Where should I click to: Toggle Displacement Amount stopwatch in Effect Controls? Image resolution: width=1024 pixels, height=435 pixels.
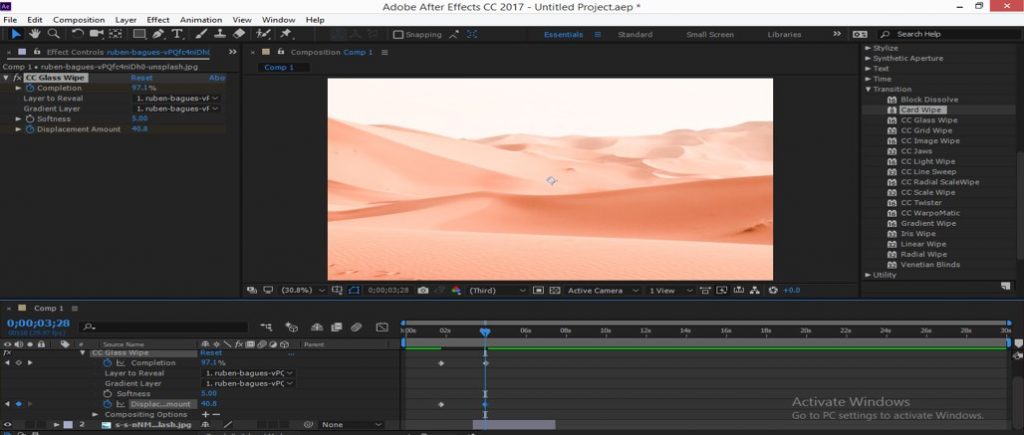(29, 129)
